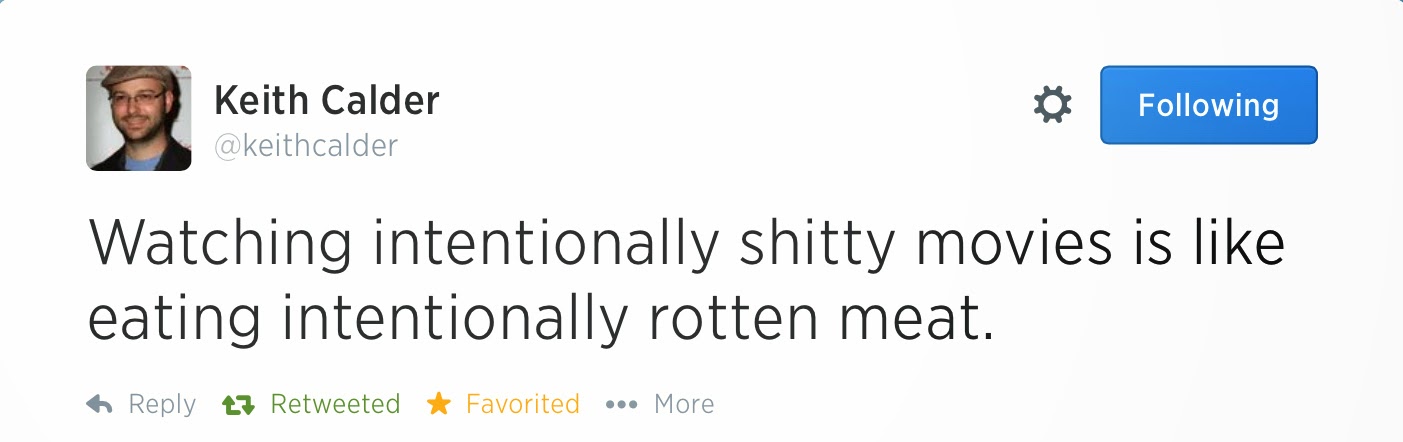Unfavorite via the Favorited label
Viewport: 1403px width, 442px height.
point(522,404)
